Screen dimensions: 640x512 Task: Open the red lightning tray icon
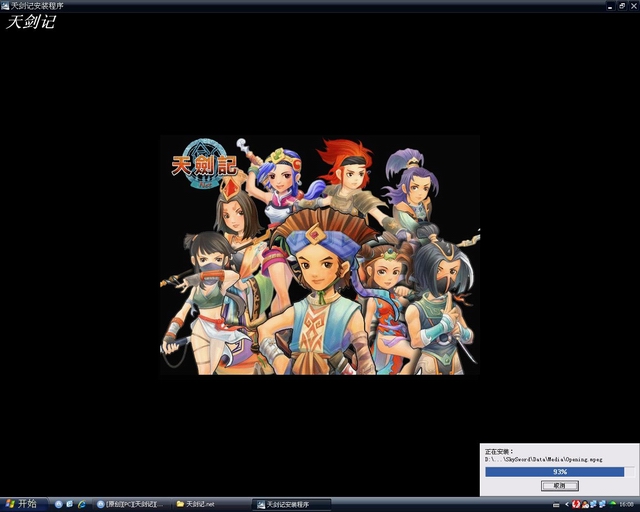(x=576, y=505)
